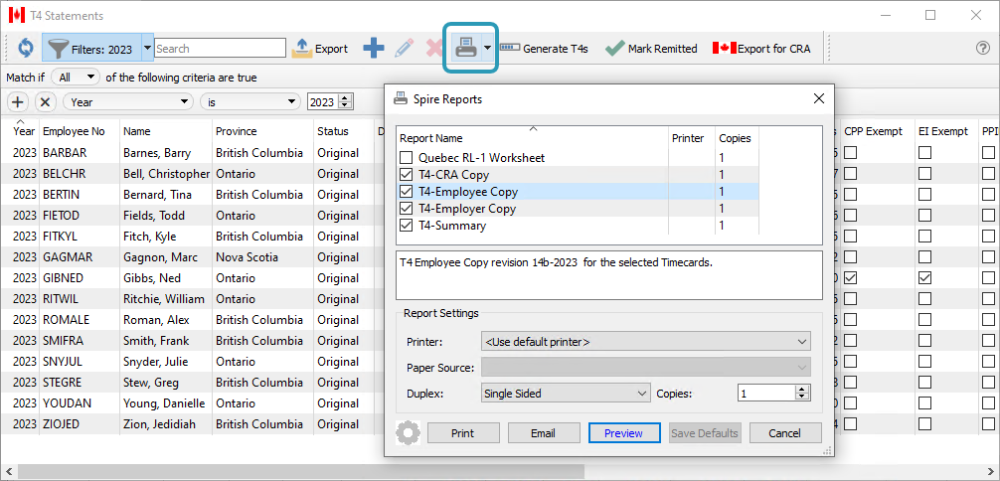Open the Duplex Single Sided dropdown
The image size is (1000, 481).
click(x=565, y=394)
